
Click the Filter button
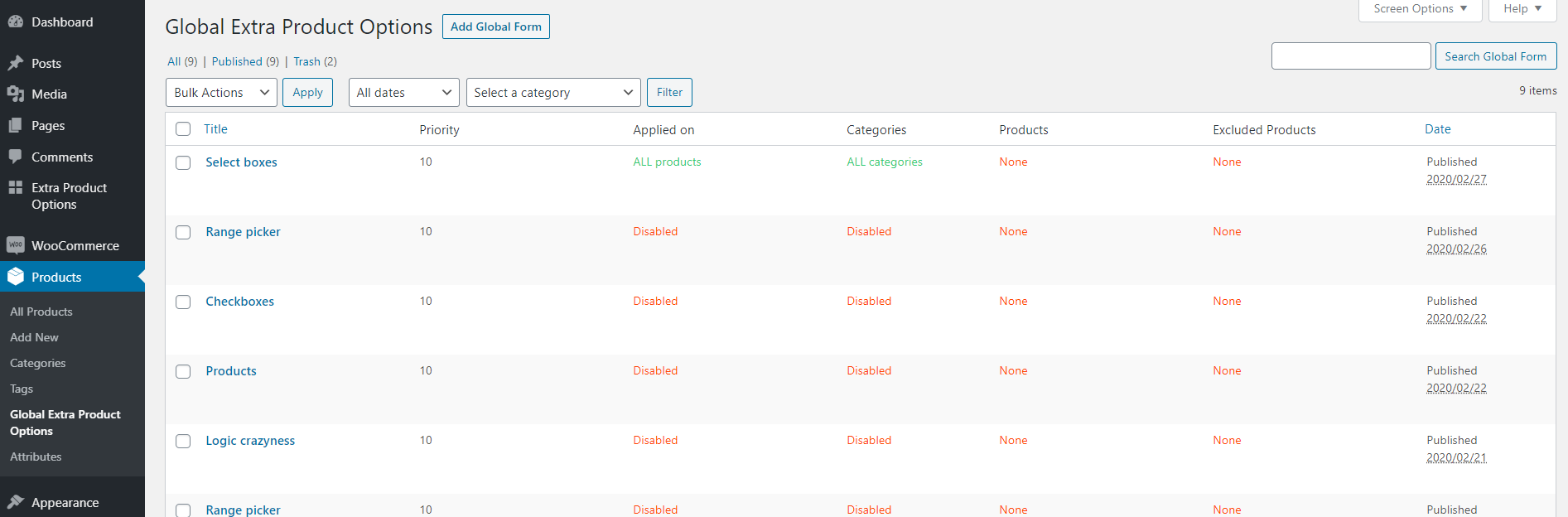pyautogui.click(x=669, y=93)
